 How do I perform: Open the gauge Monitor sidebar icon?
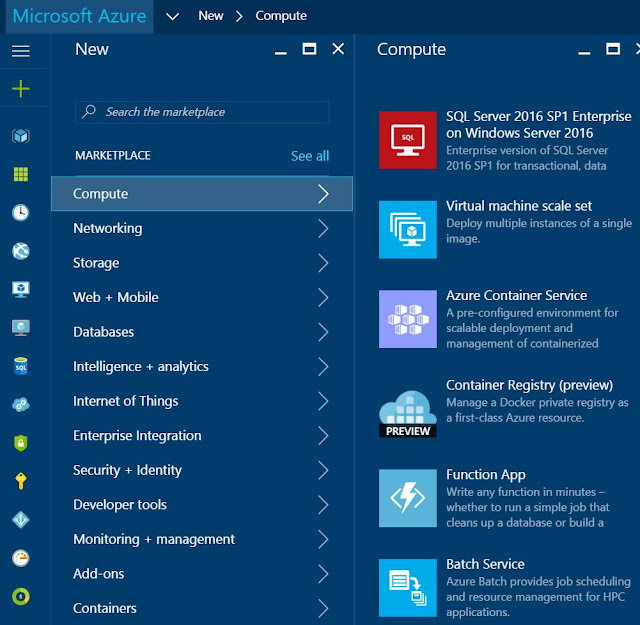tap(21, 558)
